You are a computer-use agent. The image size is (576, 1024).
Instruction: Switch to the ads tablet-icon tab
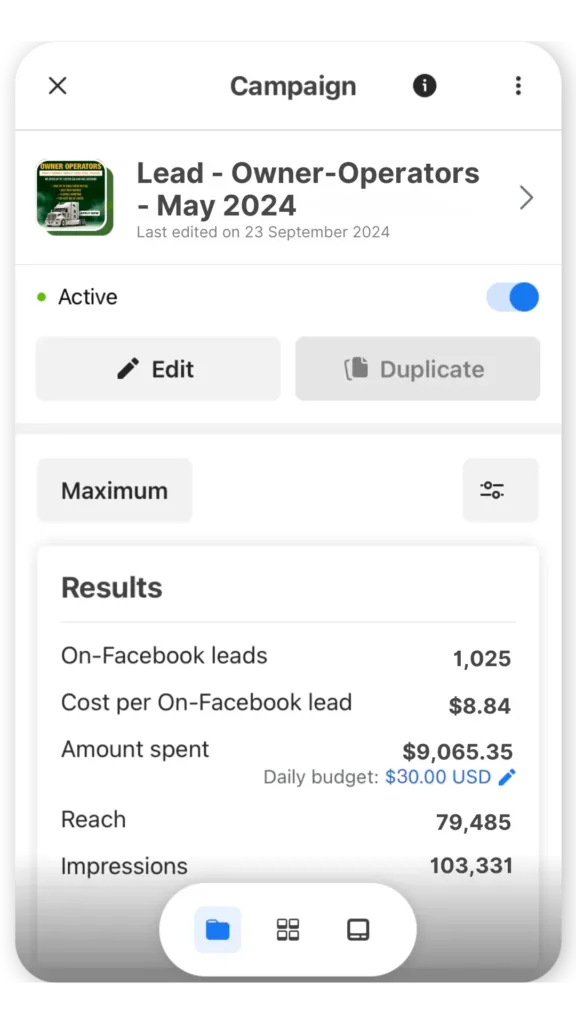[358, 929]
